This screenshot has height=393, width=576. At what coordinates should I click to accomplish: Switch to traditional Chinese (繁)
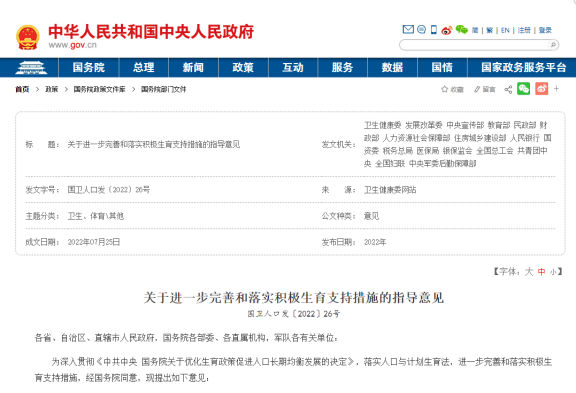pyautogui.click(x=489, y=30)
